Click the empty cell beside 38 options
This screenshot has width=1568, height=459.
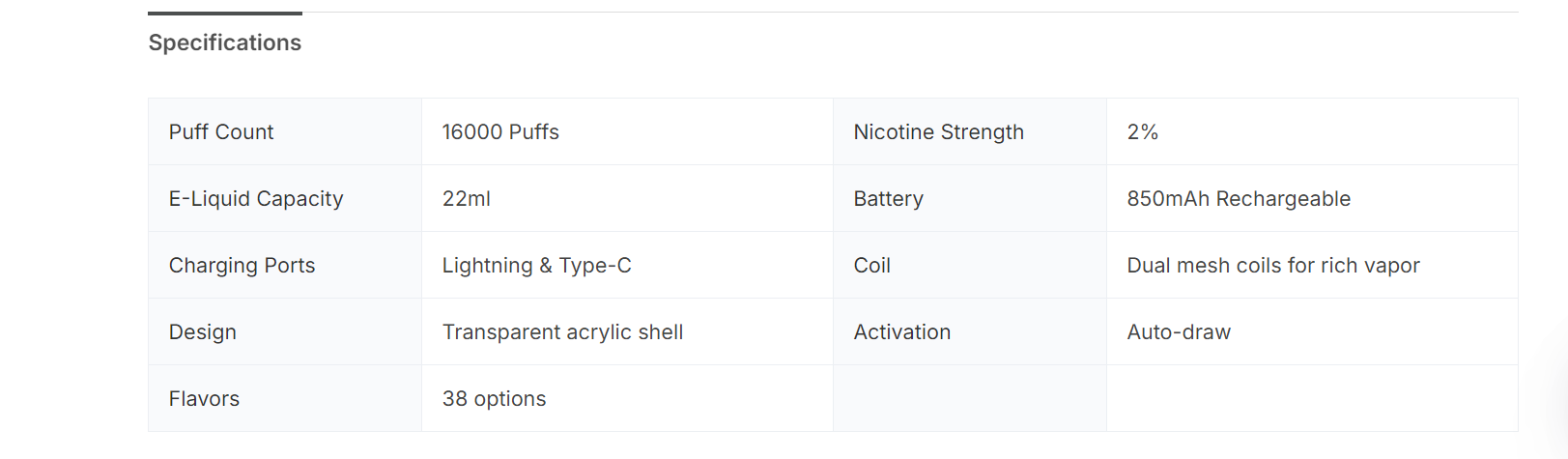point(969,399)
